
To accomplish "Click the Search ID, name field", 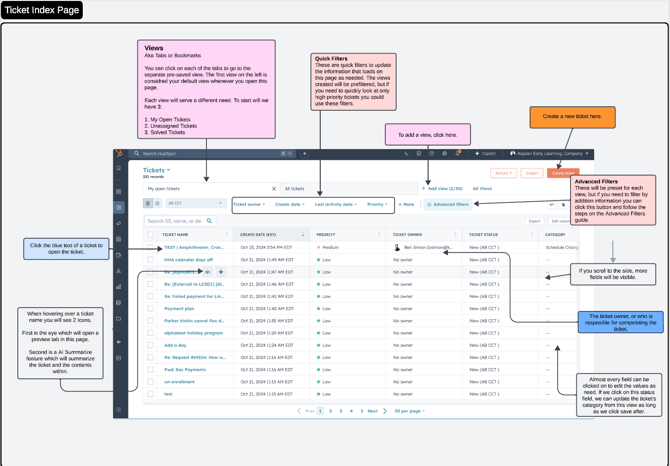I will point(175,221).
